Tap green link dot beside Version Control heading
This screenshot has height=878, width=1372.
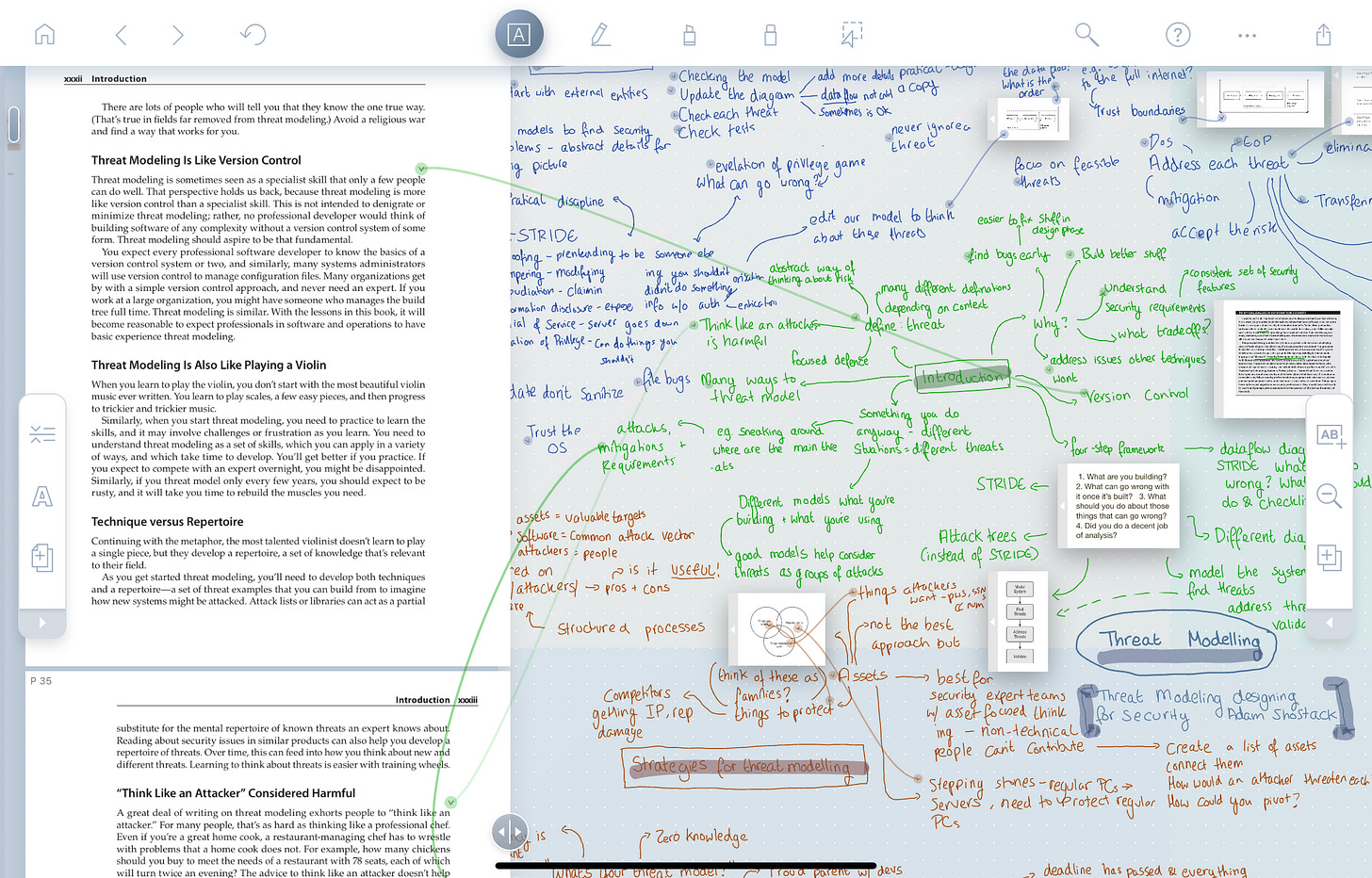421,169
